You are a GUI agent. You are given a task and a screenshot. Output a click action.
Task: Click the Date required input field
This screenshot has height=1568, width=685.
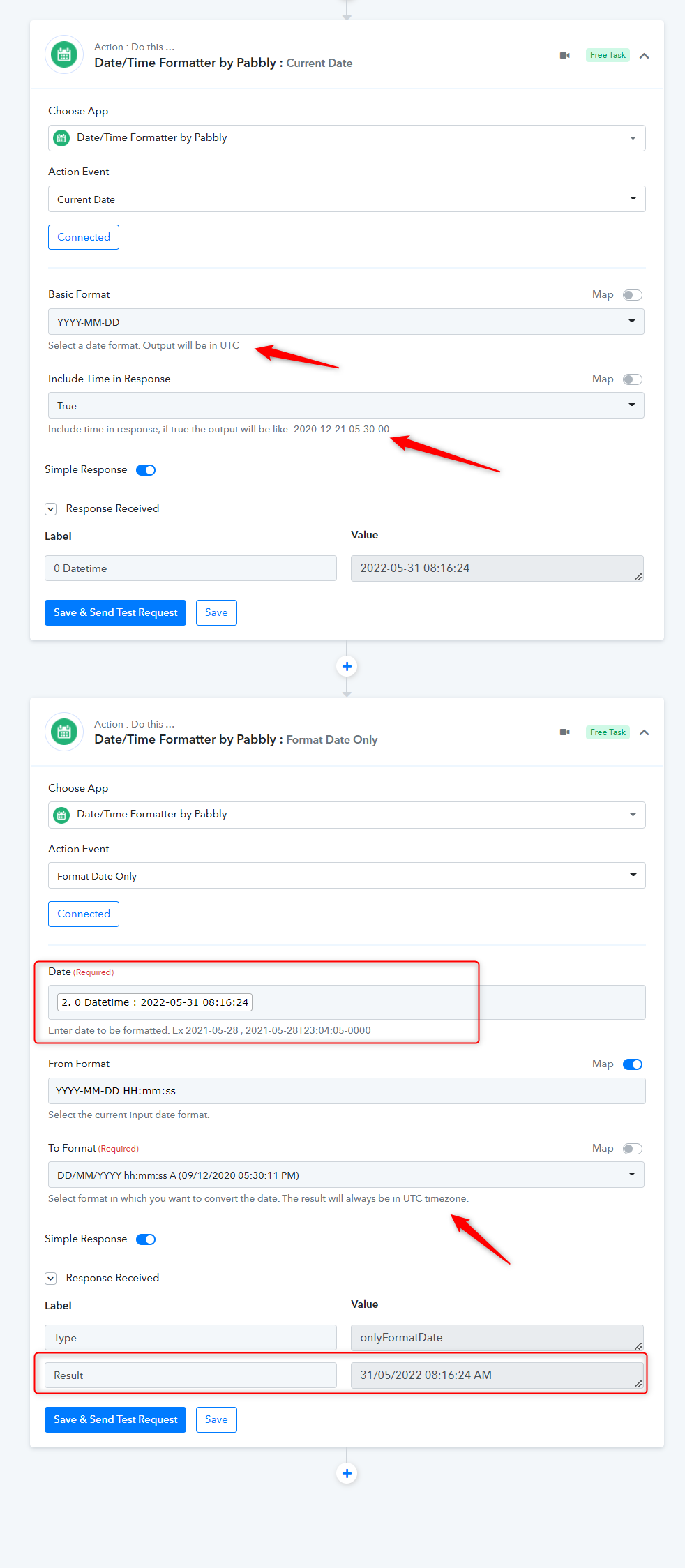(x=347, y=1002)
